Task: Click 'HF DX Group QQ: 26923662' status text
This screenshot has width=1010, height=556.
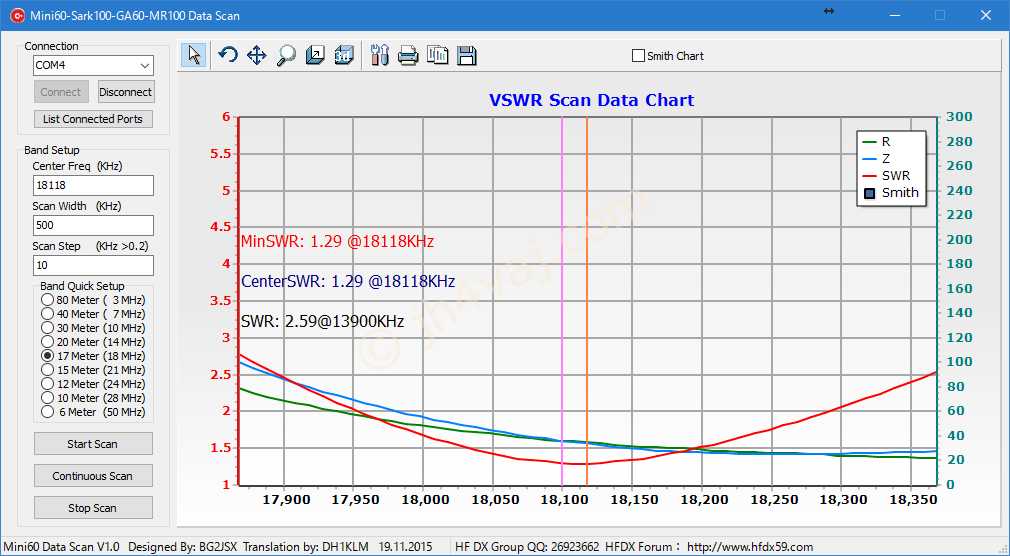Action: (528, 547)
